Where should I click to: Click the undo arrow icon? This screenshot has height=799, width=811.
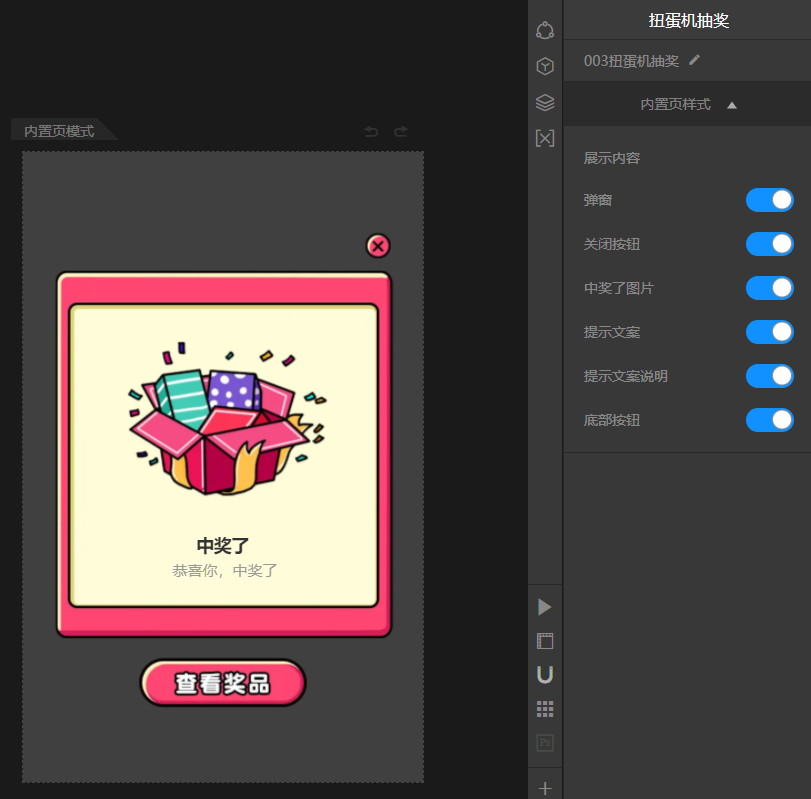pos(371,131)
